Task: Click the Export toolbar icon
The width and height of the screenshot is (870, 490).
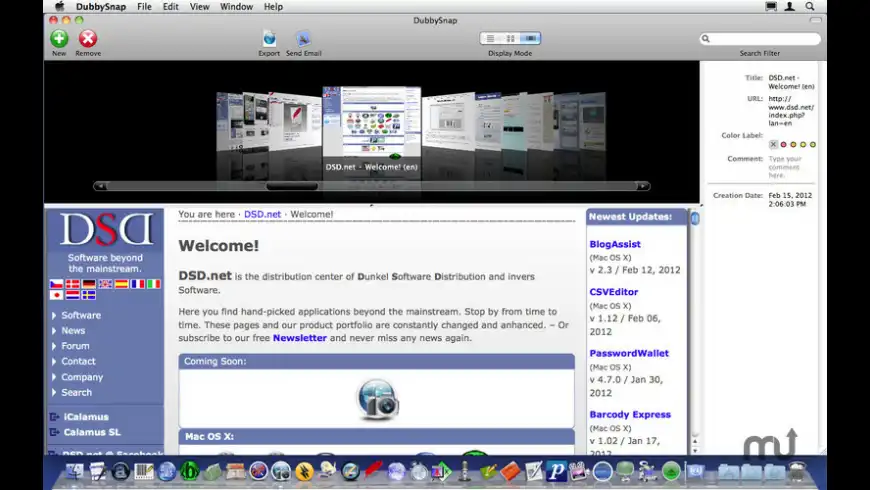Action: [269, 38]
